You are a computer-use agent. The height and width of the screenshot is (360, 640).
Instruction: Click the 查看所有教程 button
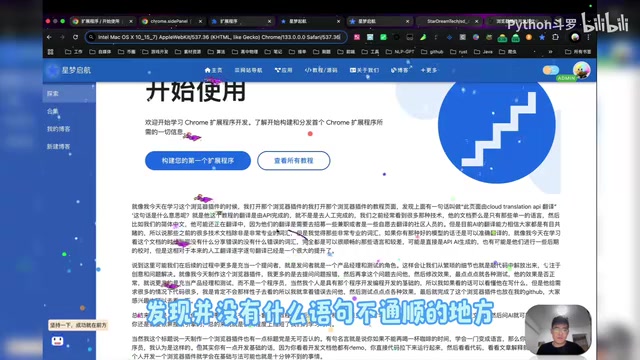[293, 161]
